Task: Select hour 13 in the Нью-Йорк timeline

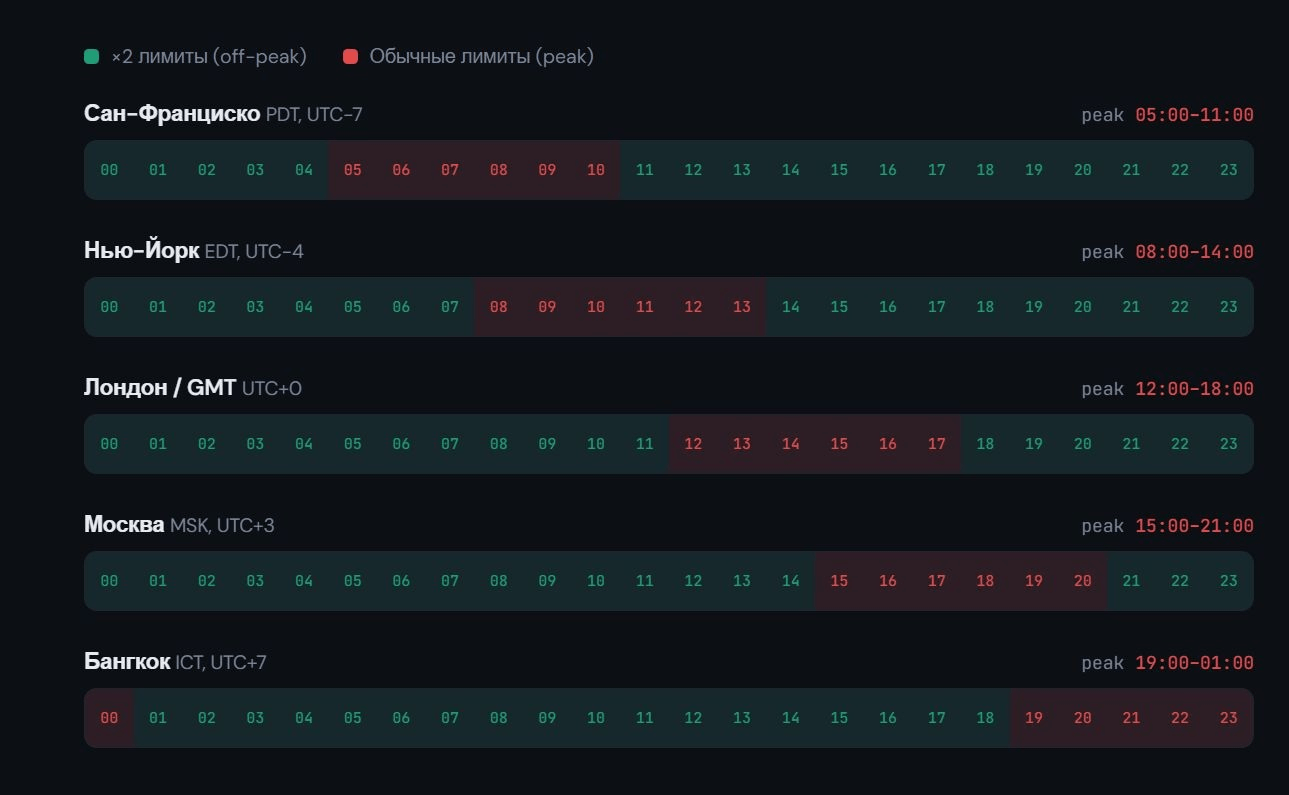Action: (741, 307)
